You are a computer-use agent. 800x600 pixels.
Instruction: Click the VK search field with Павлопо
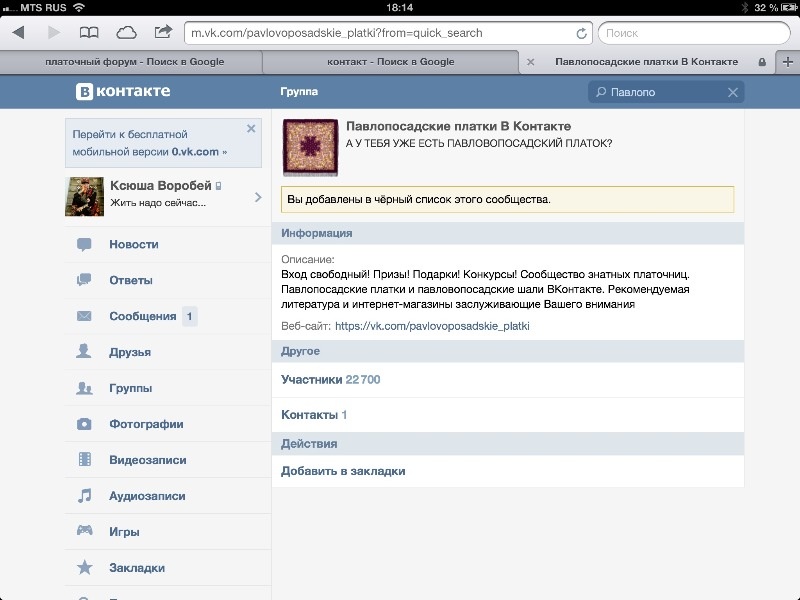(x=666, y=92)
